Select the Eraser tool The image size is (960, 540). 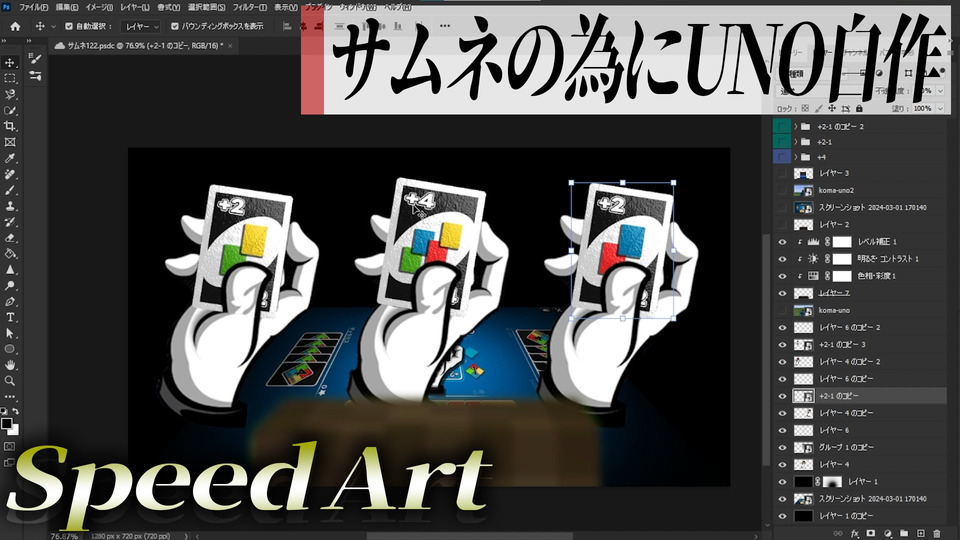coord(10,238)
